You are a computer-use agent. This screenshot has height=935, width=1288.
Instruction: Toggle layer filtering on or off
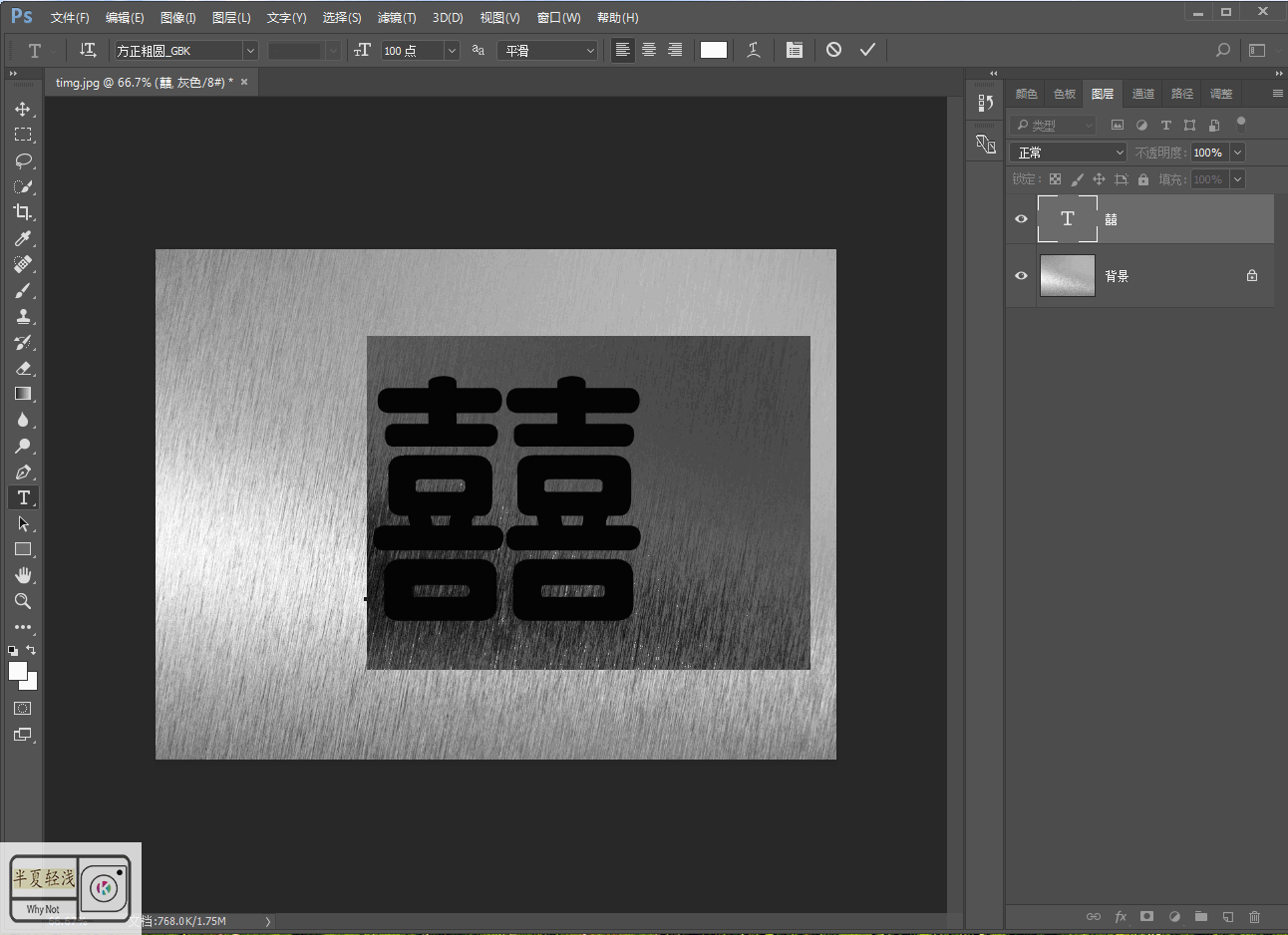tap(1241, 124)
